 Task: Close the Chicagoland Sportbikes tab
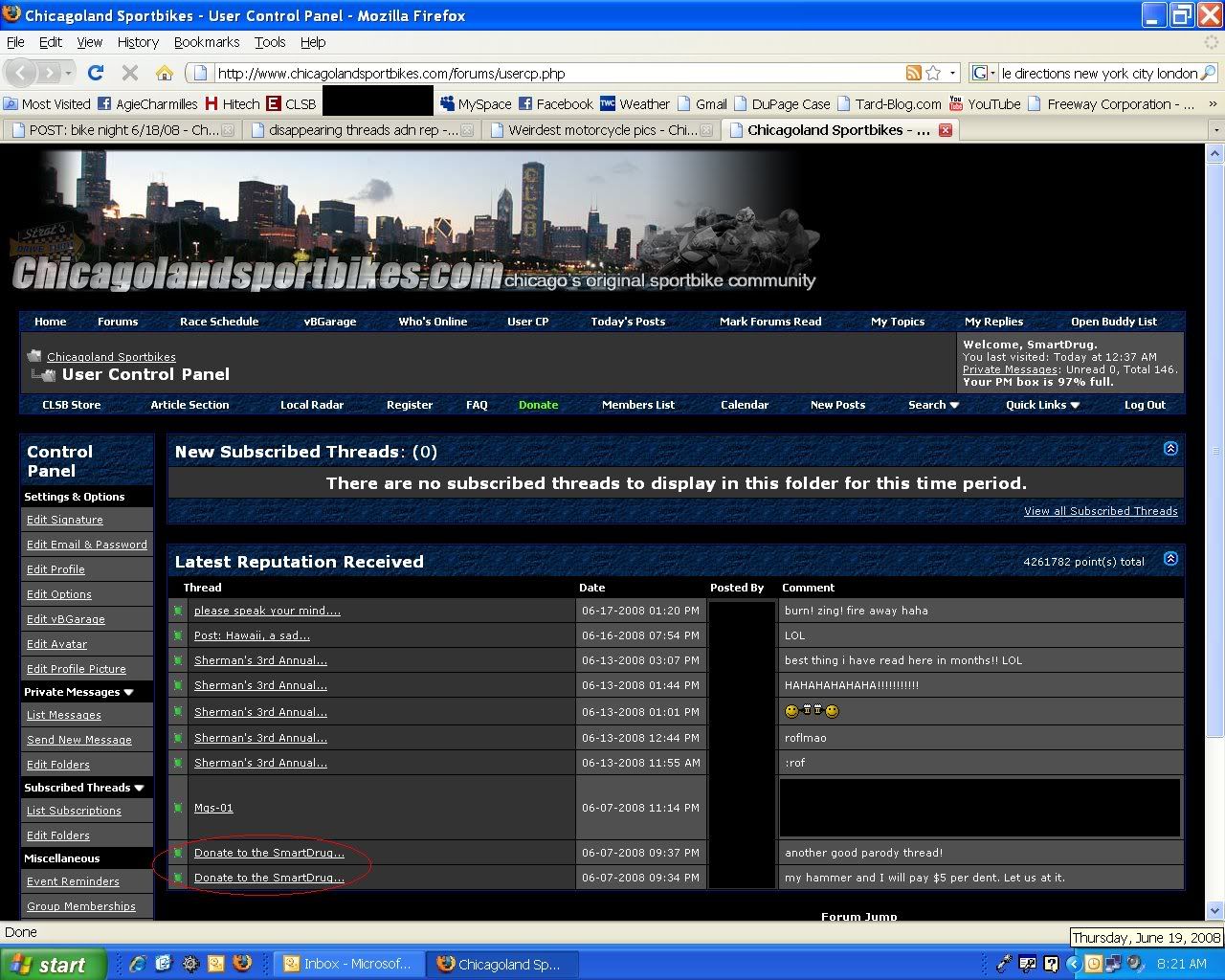[x=946, y=130]
